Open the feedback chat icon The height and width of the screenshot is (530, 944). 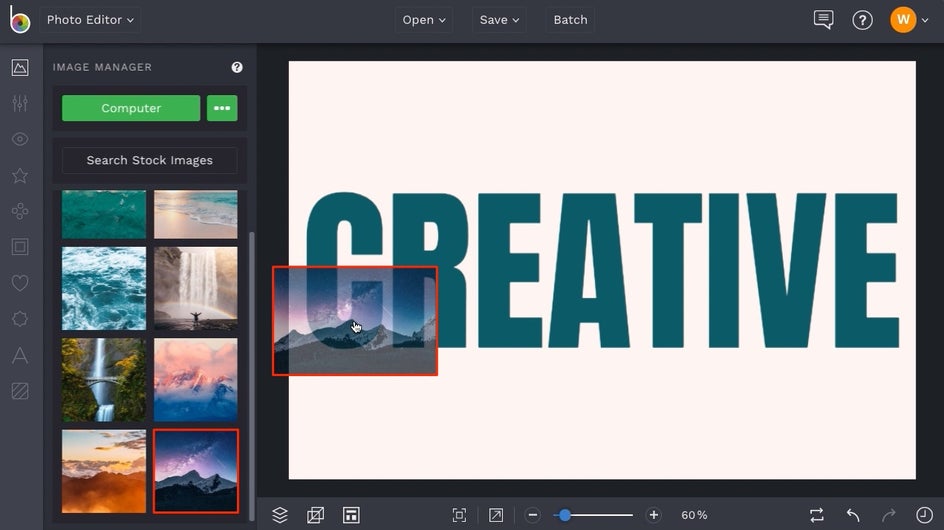point(824,20)
